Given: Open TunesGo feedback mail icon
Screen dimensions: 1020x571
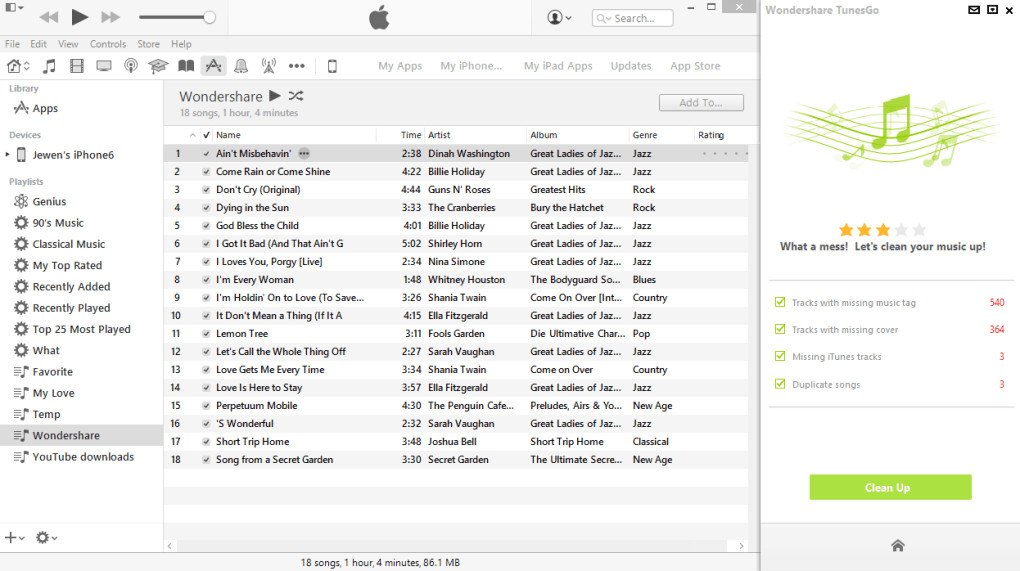Looking at the screenshot, I should [974, 10].
